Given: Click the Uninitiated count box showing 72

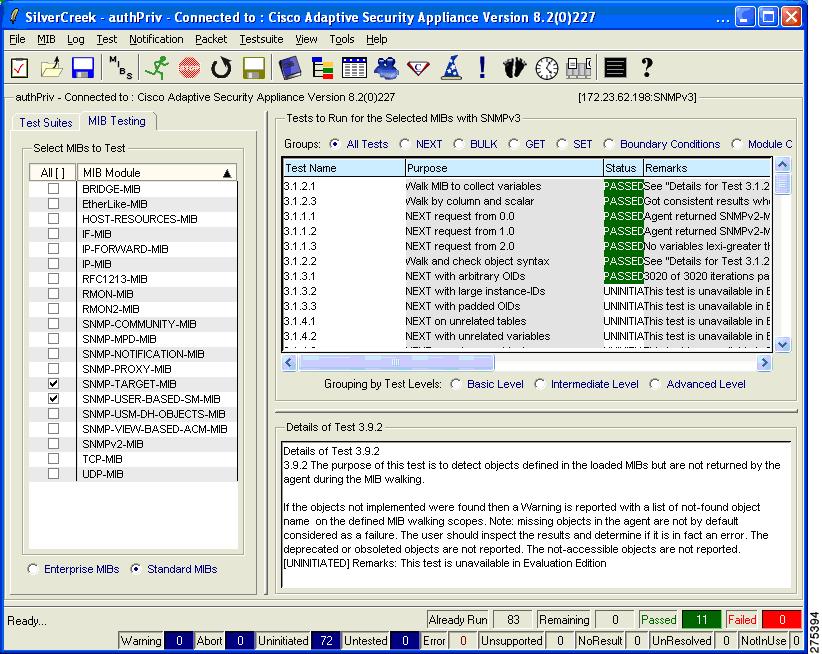Looking at the screenshot, I should point(326,641).
